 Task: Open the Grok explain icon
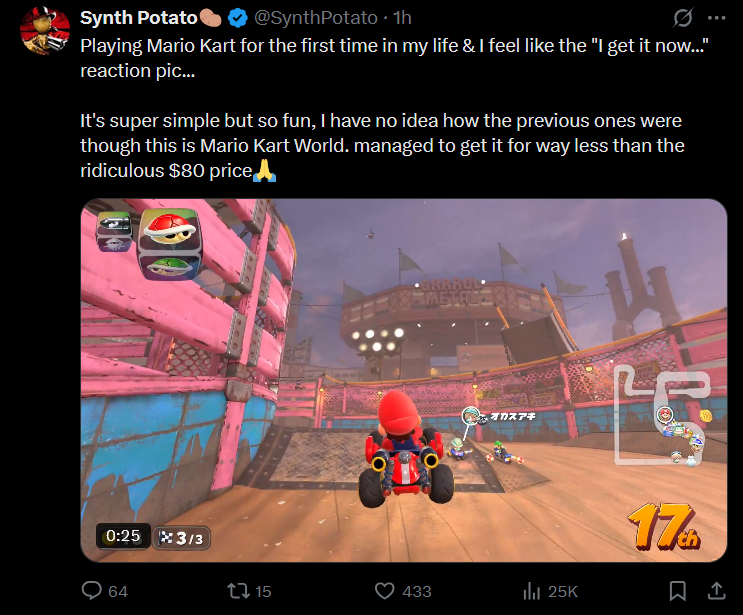[x=683, y=18]
